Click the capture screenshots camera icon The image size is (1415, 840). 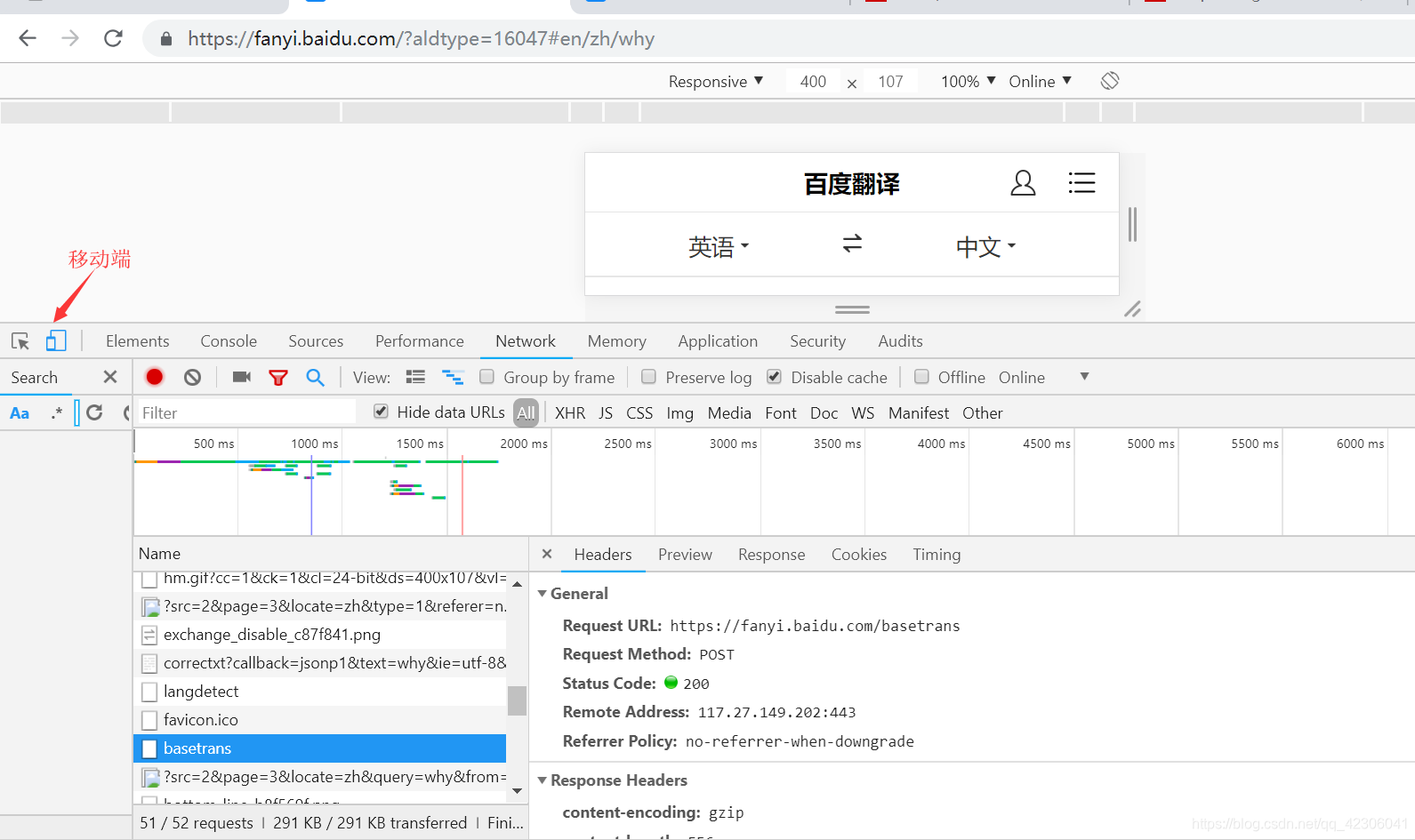tap(241, 377)
